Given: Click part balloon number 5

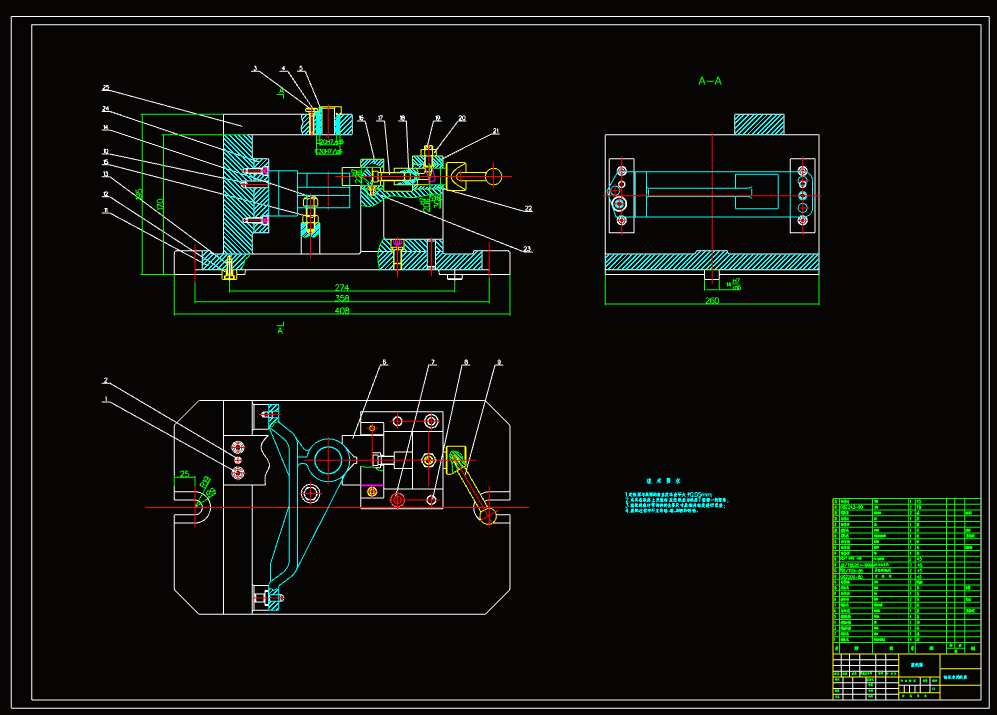Looking at the screenshot, I should 301,69.
